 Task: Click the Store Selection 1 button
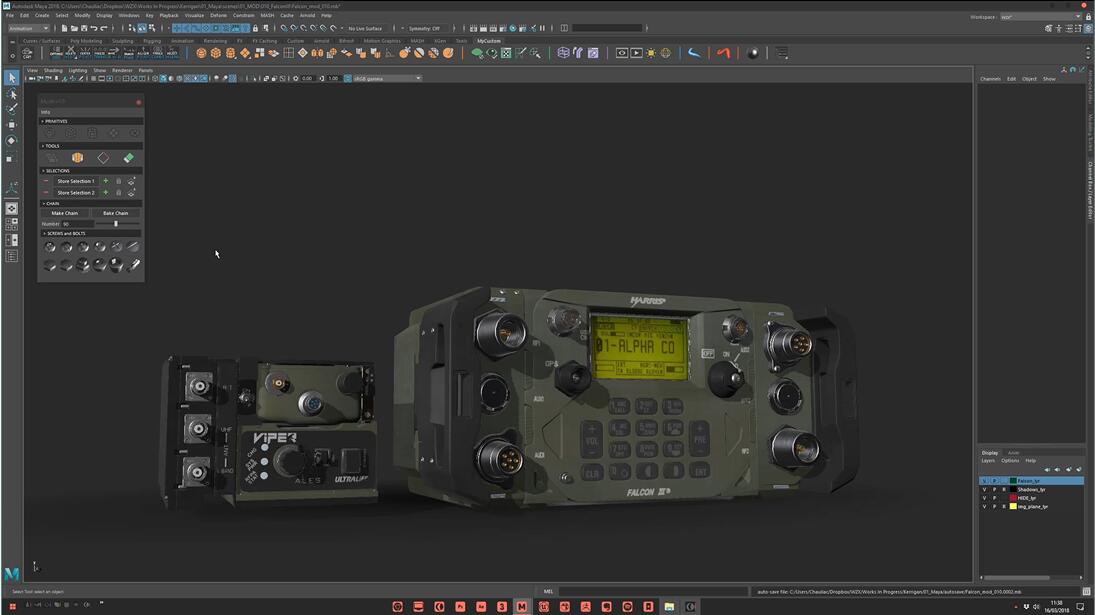tap(75, 181)
